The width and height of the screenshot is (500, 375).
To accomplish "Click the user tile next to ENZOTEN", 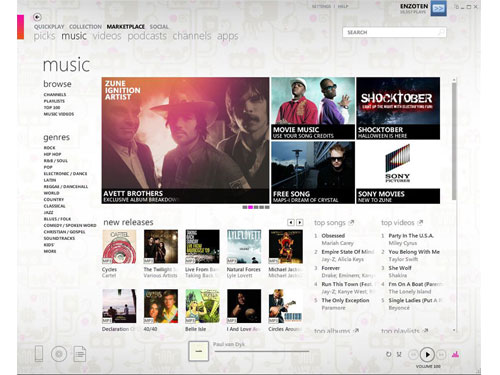I will point(438,8).
